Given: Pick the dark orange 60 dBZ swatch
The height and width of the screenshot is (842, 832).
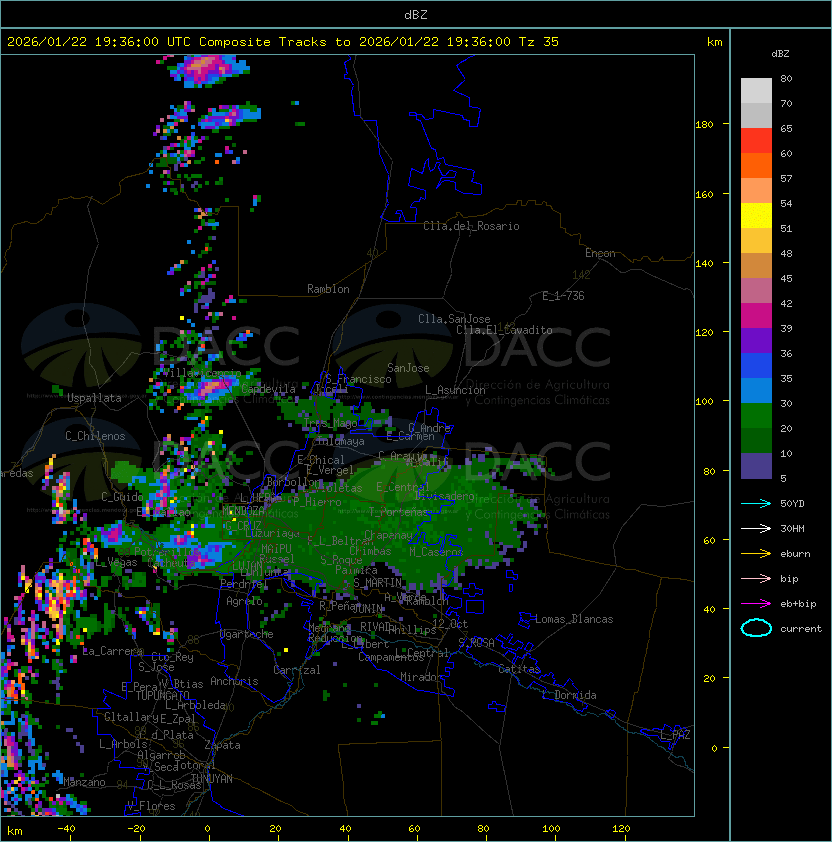Looking at the screenshot, I should pyautogui.click(x=756, y=165).
